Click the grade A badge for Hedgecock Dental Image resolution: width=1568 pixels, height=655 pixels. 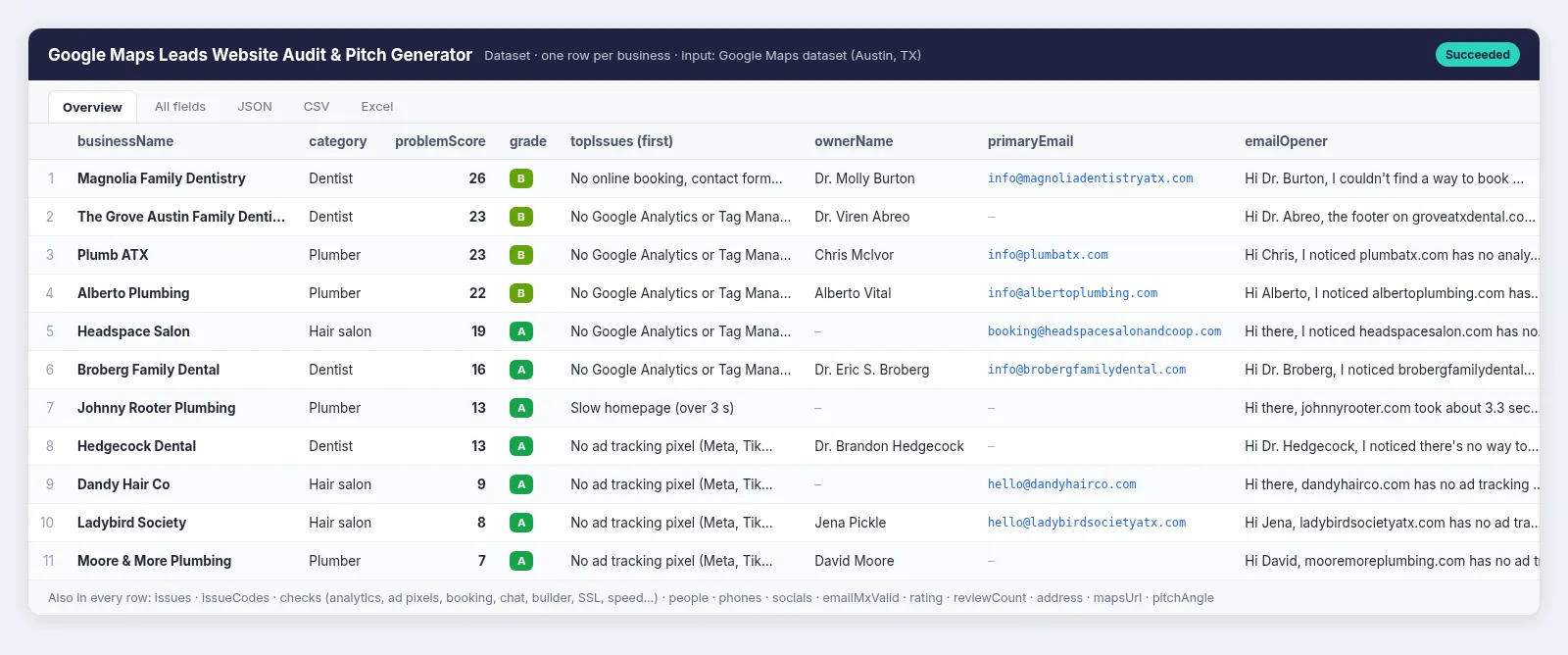[520, 446]
